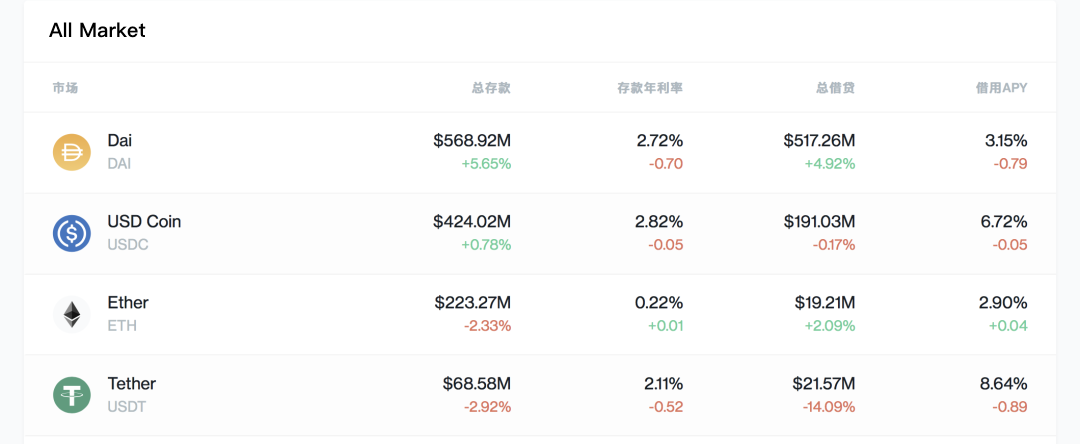The image size is (1080, 444).
Task: Click Dai supply rate 2.72%
Action: click(x=660, y=141)
